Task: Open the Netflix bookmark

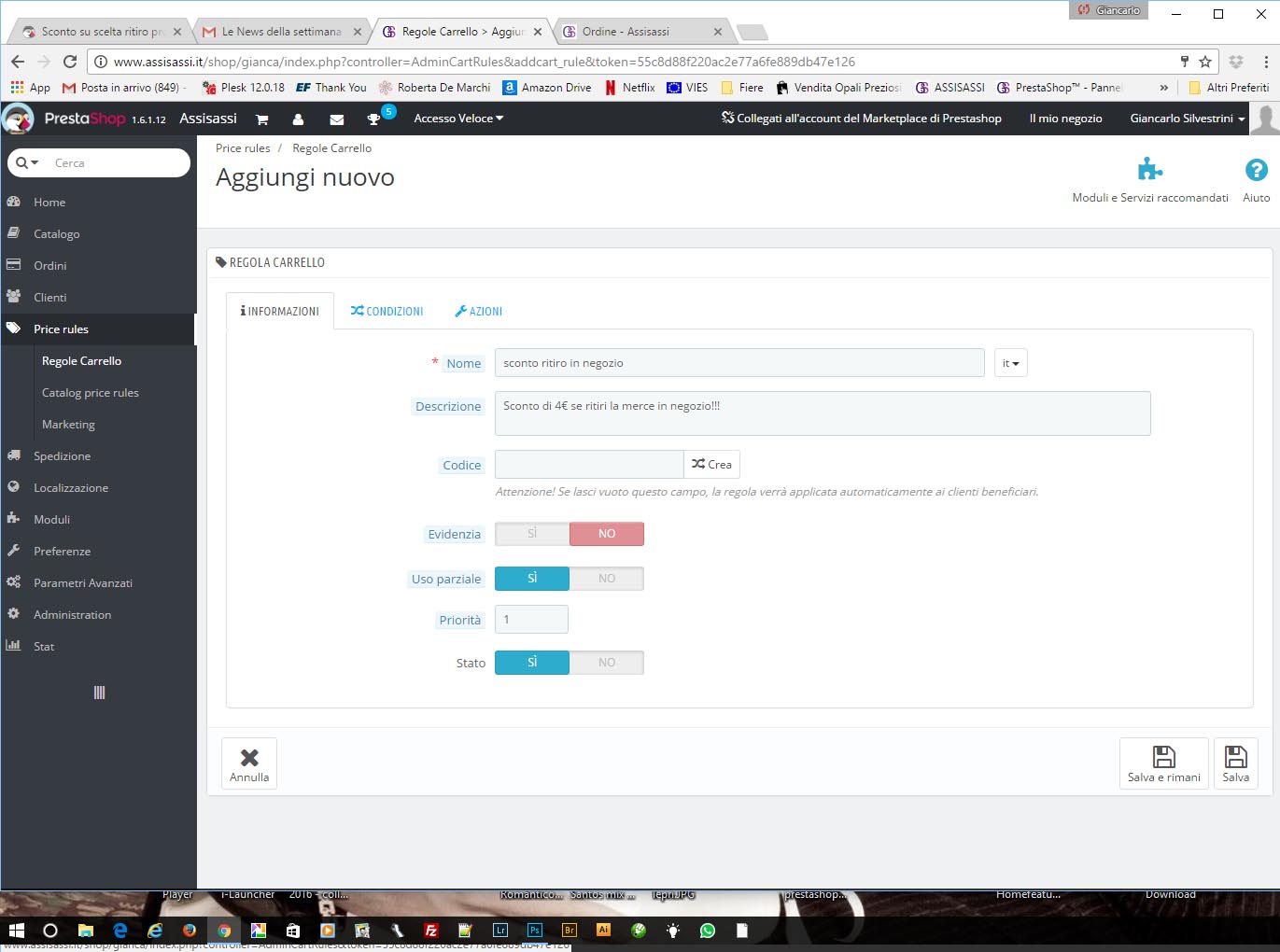Action: [x=630, y=88]
